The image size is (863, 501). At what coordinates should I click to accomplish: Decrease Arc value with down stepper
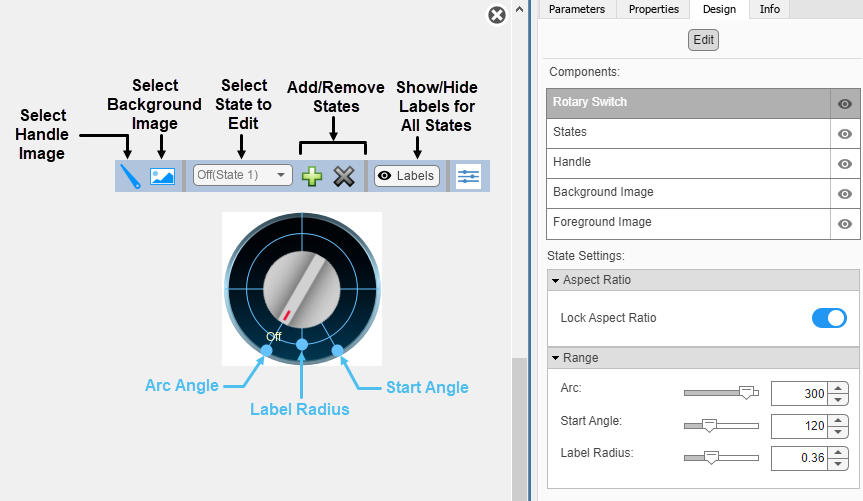click(838, 400)
